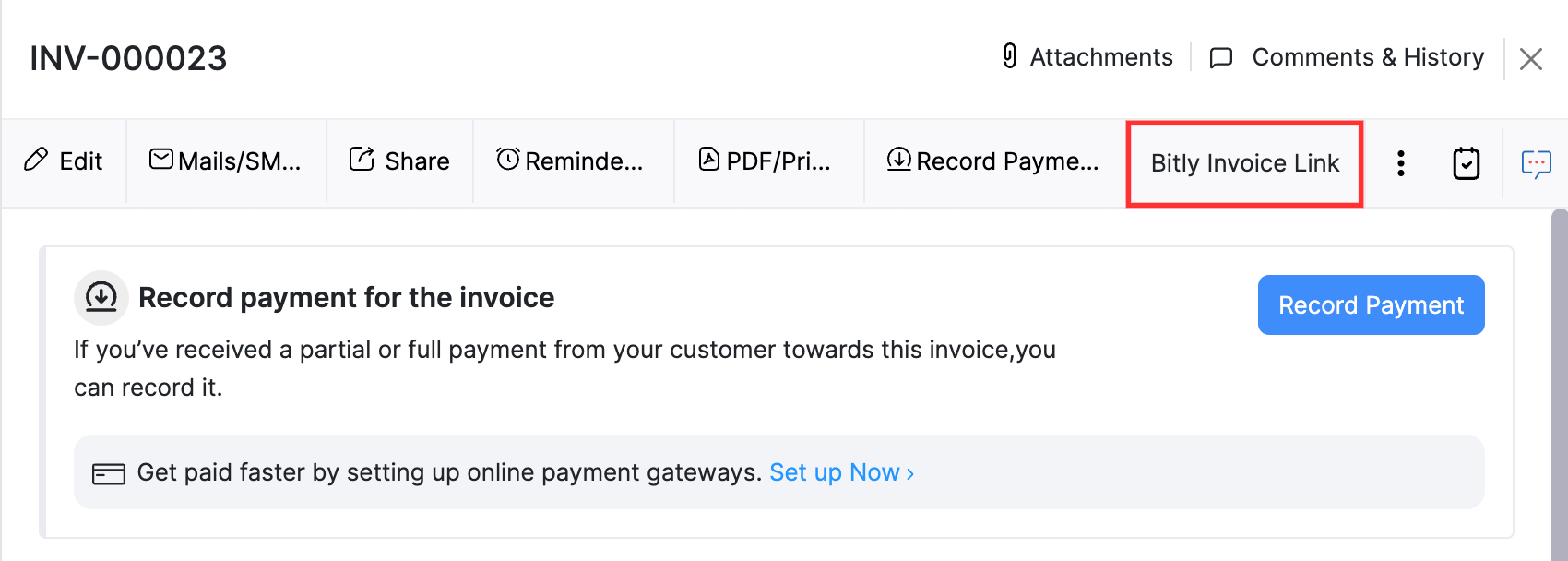Click the Bitly Invoice Link action
The width and height of the screenshot is (1568, 561).
[x=1244, y=163]
